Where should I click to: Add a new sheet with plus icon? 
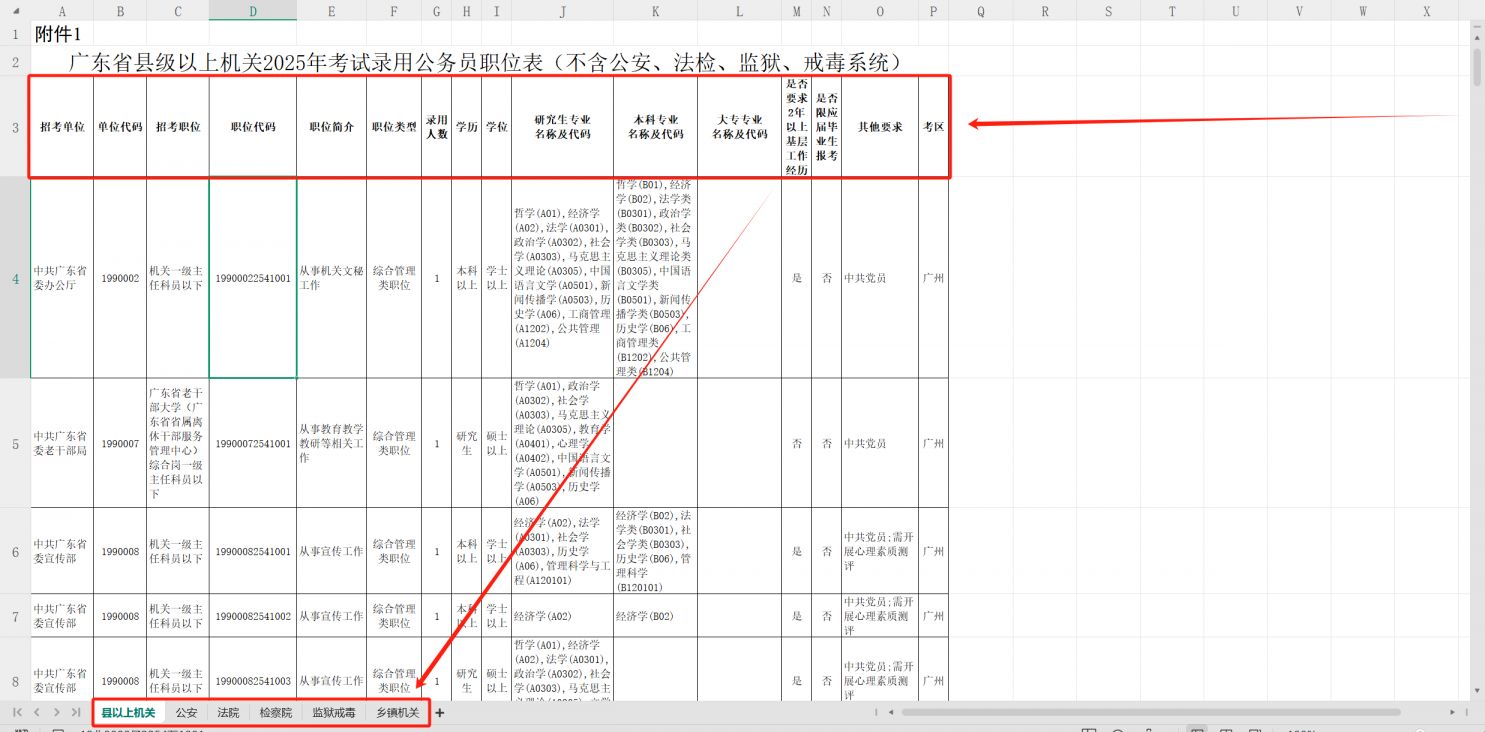(439, 713)
